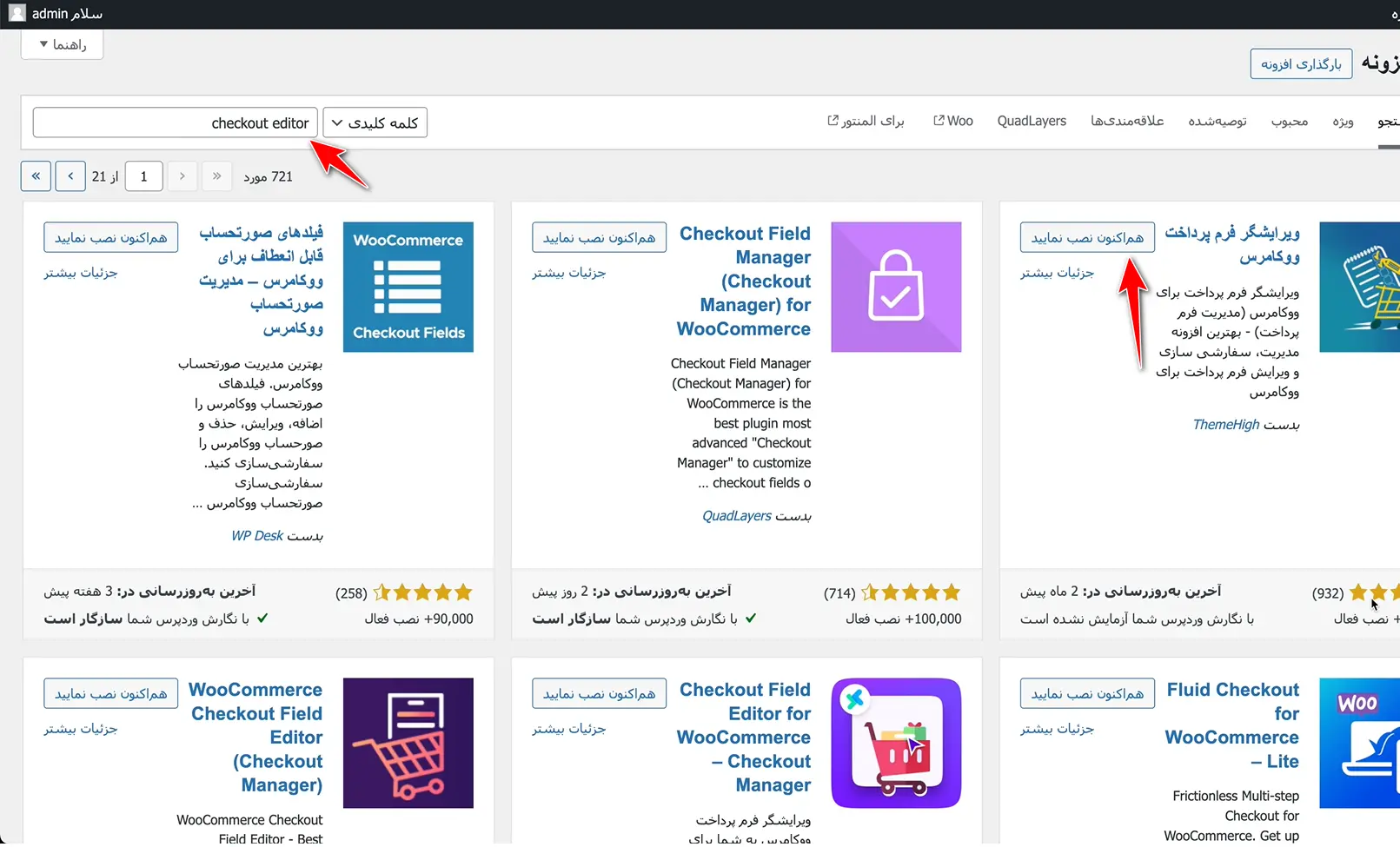Click the compatibility checkmark under QuadLayers plugin
Viewport: 1400px width, 847px height.
click(x=751, y=619)
